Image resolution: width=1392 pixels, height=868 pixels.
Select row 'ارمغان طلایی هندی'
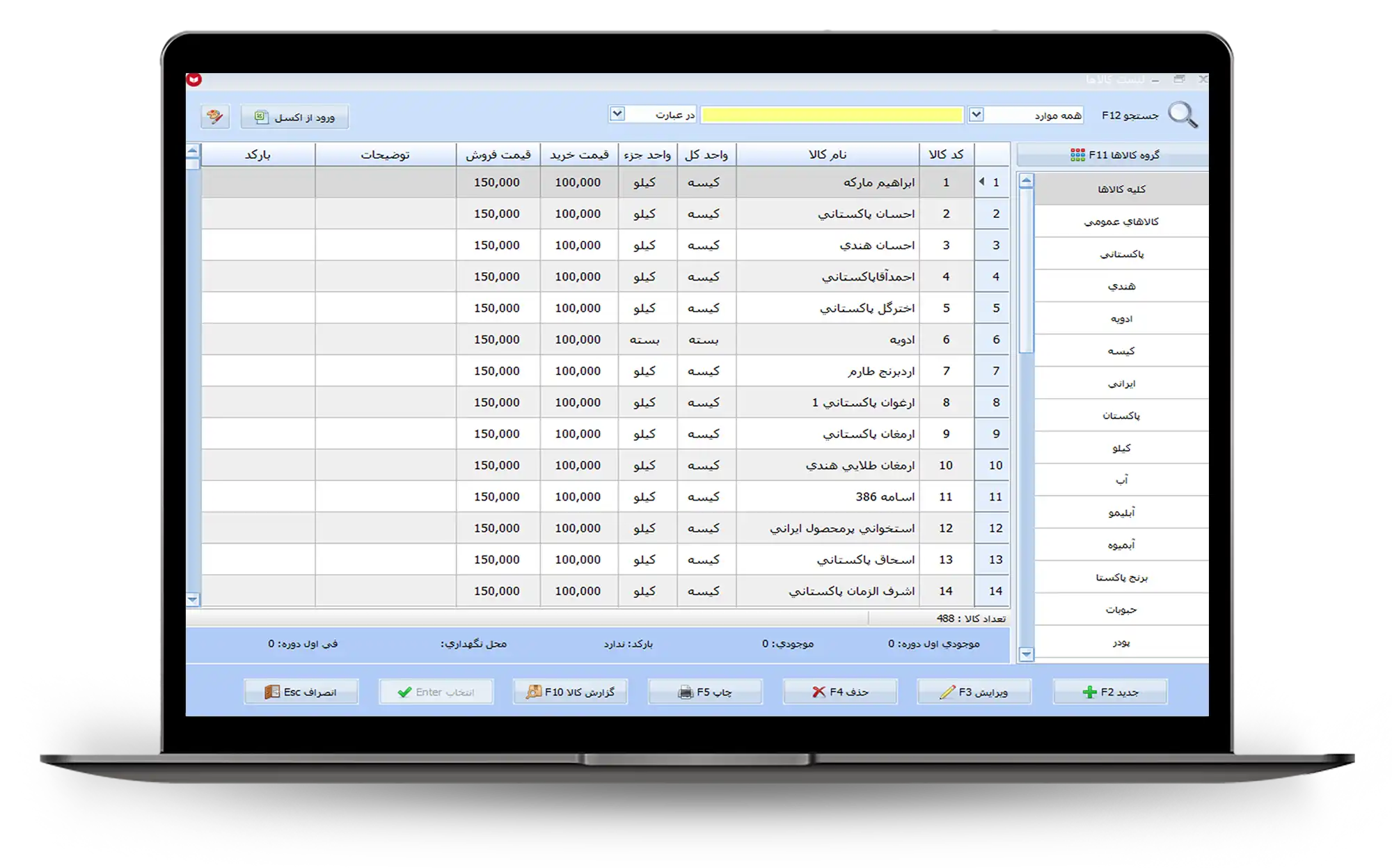[606, 465]
